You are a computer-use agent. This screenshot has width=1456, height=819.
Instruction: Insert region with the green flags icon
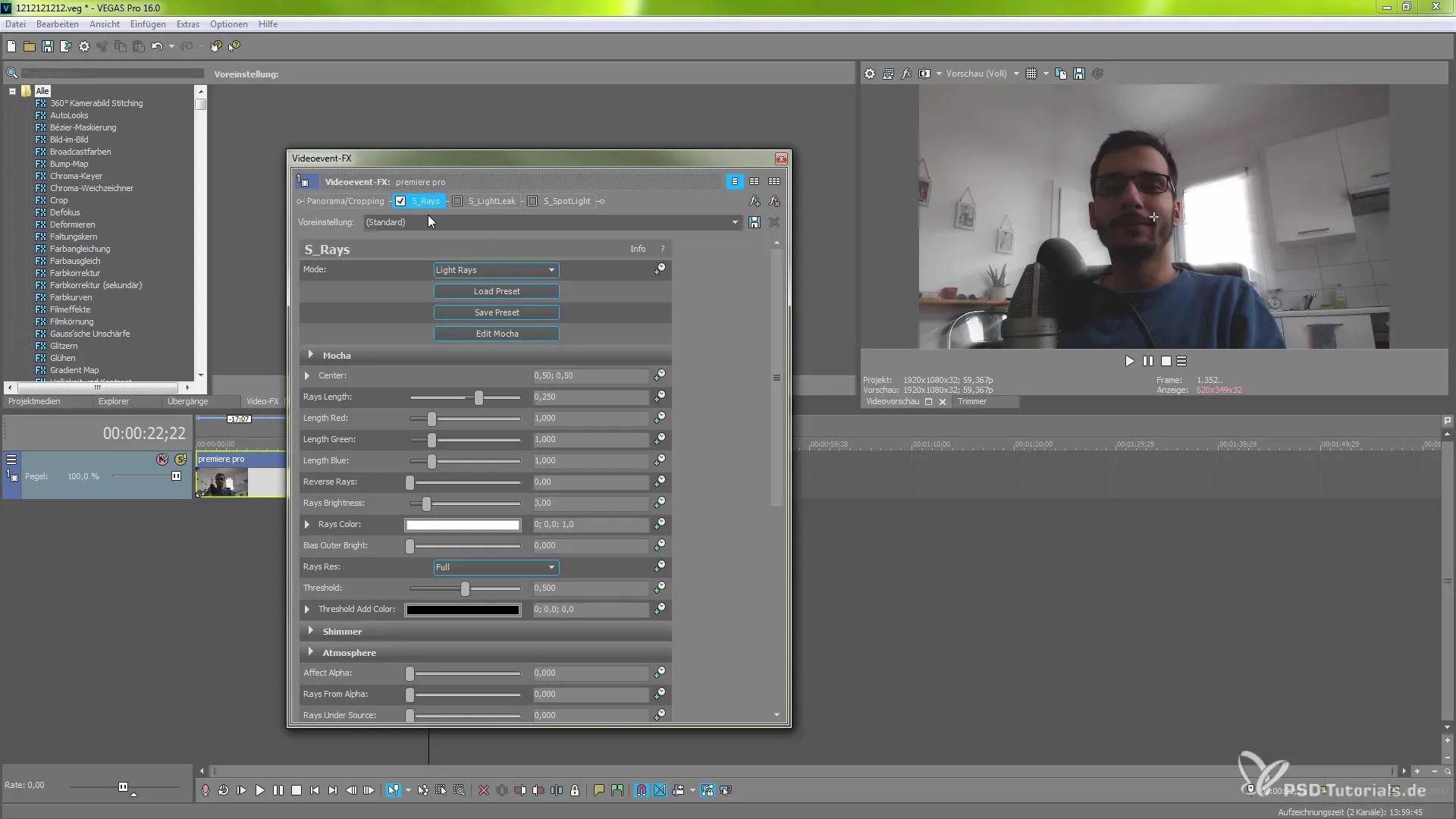(x=617, y=790)
